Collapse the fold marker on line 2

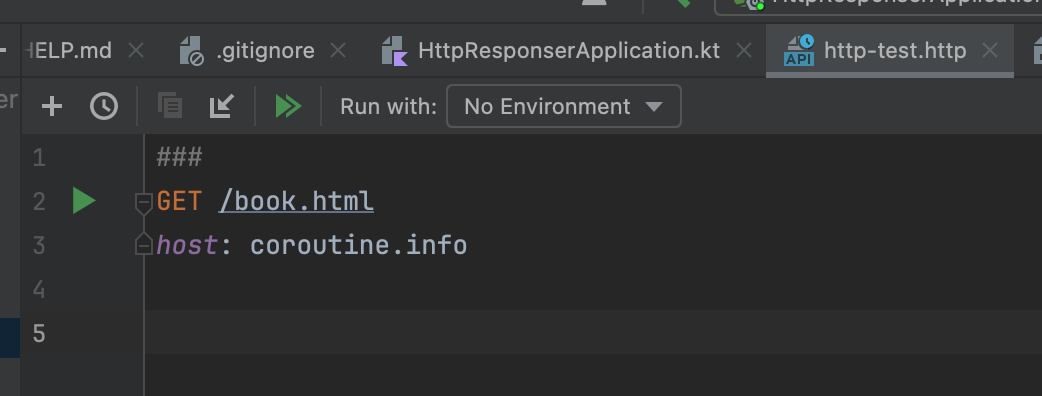(144, 202)
